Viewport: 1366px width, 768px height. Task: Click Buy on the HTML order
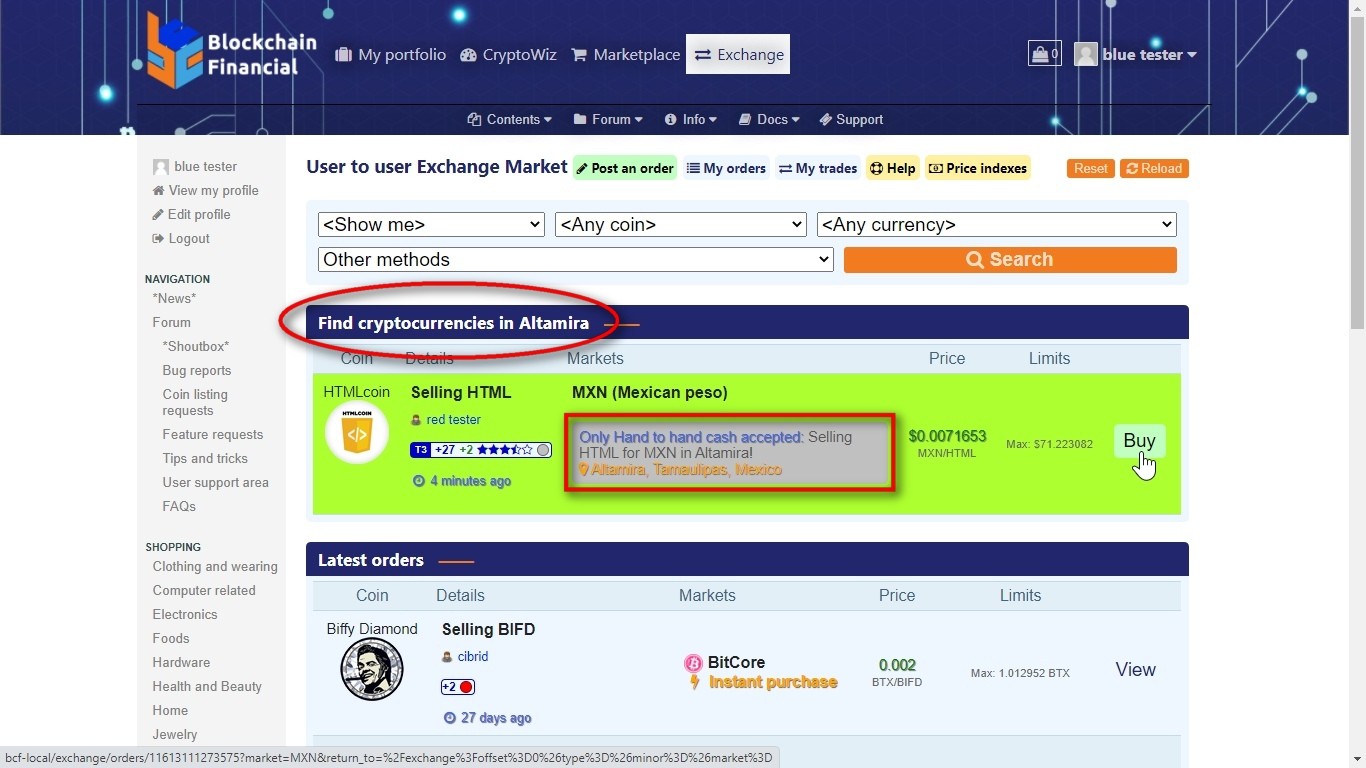pyautogui.click(x=1139, y=441)
